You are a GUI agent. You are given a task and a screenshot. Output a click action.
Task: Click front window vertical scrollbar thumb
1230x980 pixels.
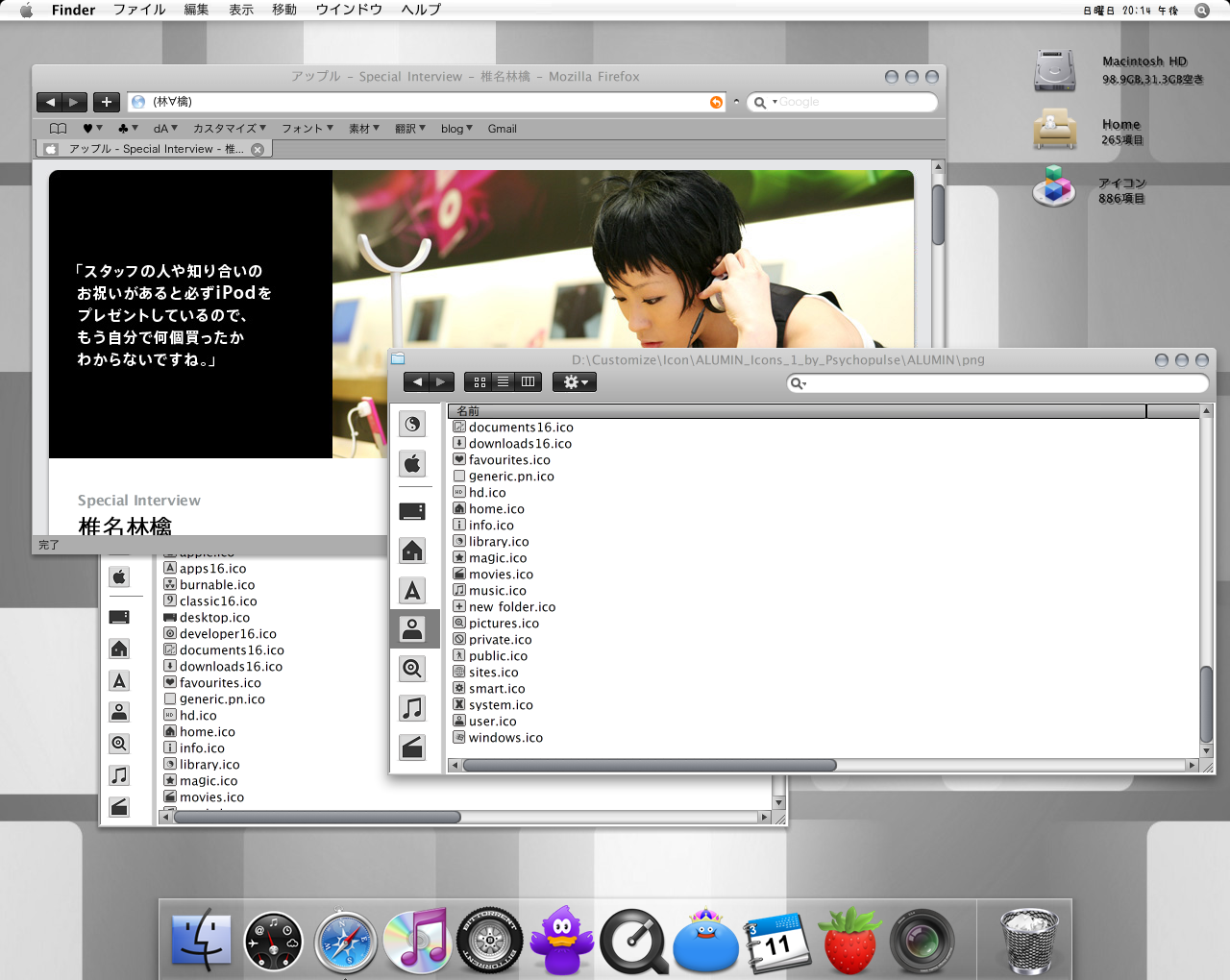pyautogui.click(x=1207, y=704)
